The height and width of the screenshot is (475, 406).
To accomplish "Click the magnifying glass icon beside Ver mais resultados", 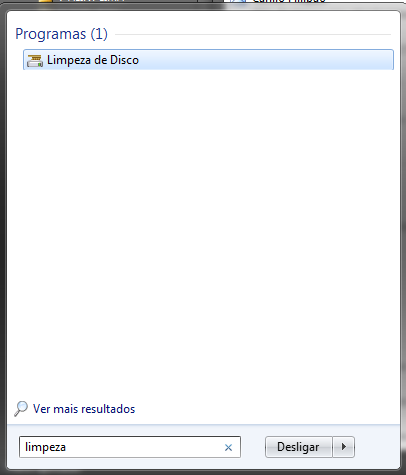I will [x=21, y=409].
